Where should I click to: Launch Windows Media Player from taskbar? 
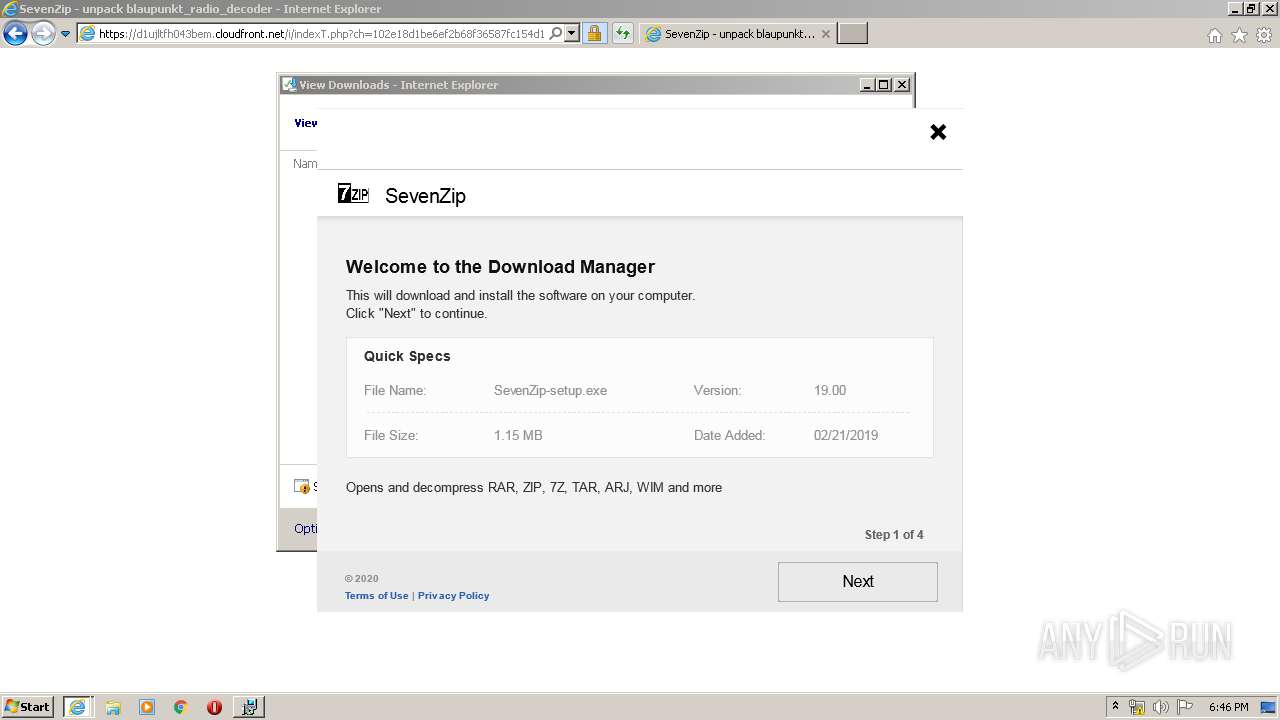point(147,707)
